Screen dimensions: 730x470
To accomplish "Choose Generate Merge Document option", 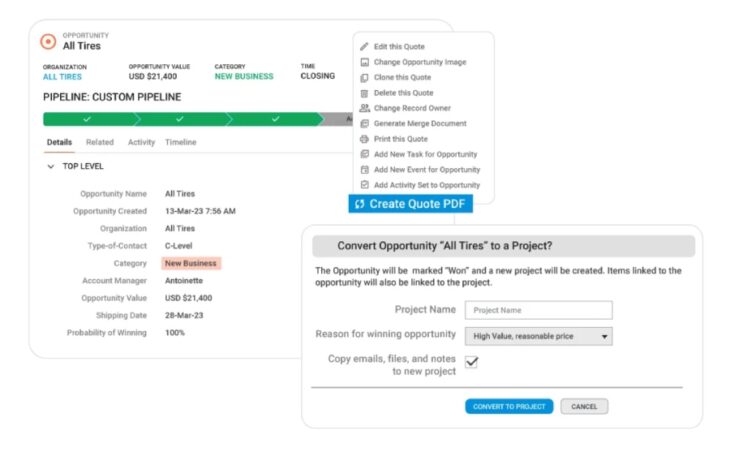I will [420, 123].
